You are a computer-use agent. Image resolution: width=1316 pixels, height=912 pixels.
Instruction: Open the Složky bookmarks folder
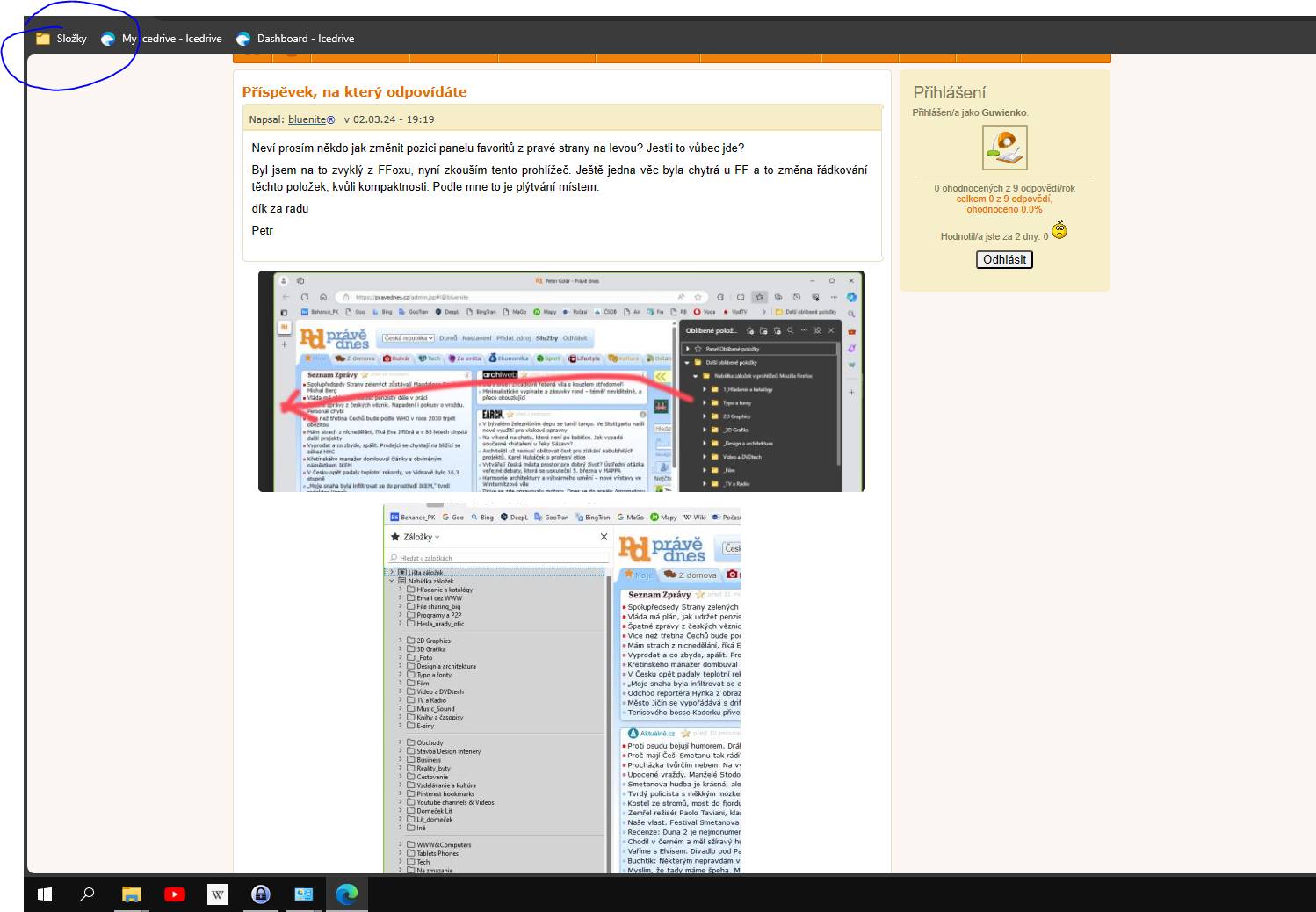coord(61,39)
